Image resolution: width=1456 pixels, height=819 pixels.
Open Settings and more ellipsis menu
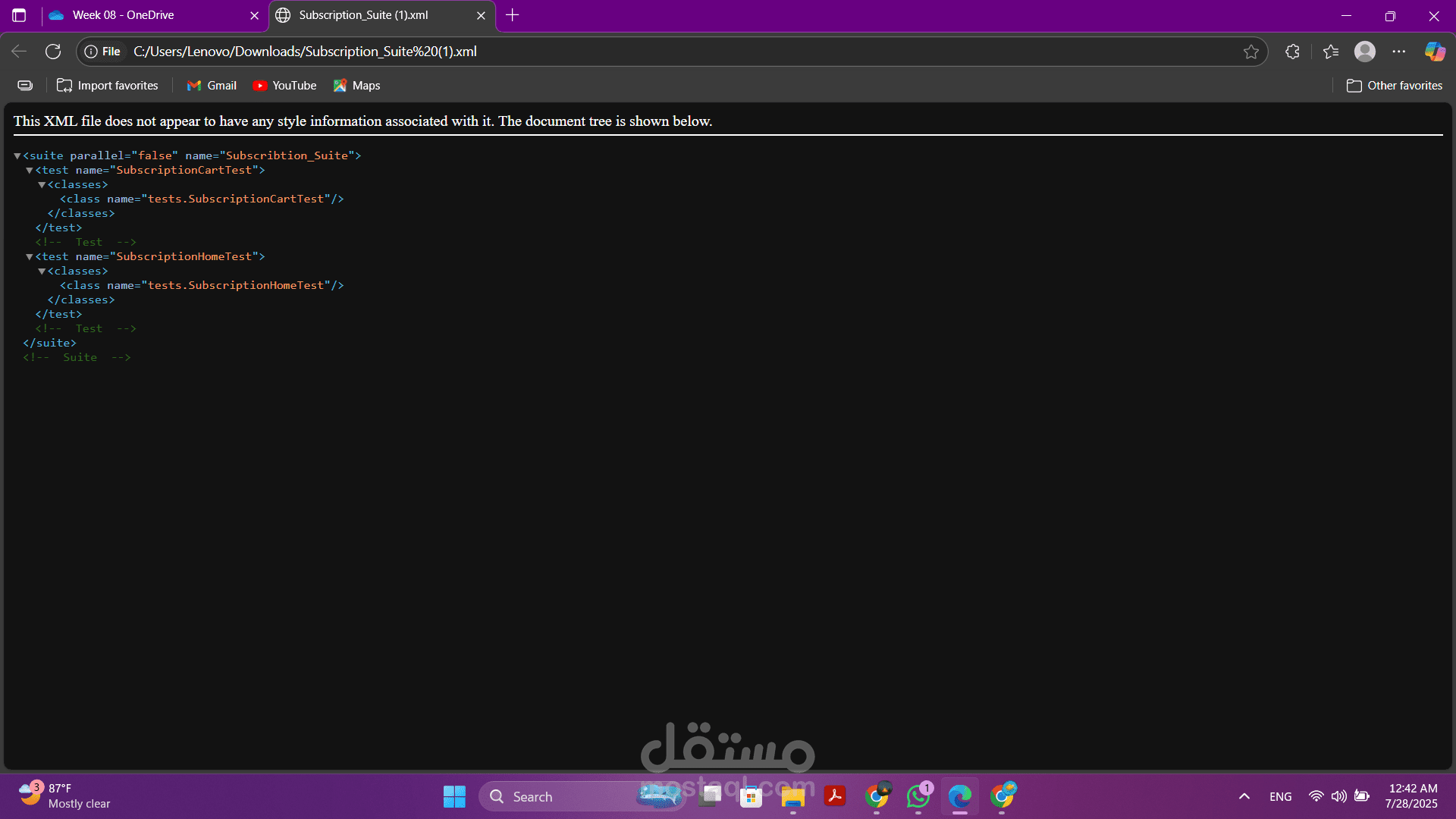[x=1399, y=52]
